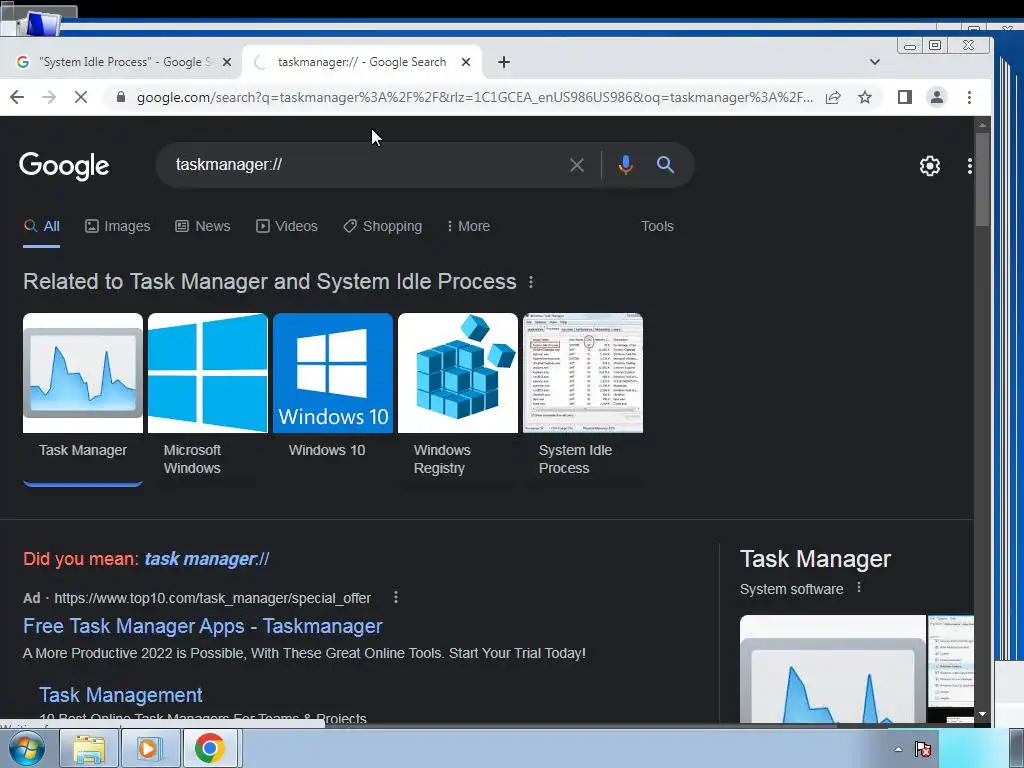
Task: Switch to News results
Action: pos(202,226)
